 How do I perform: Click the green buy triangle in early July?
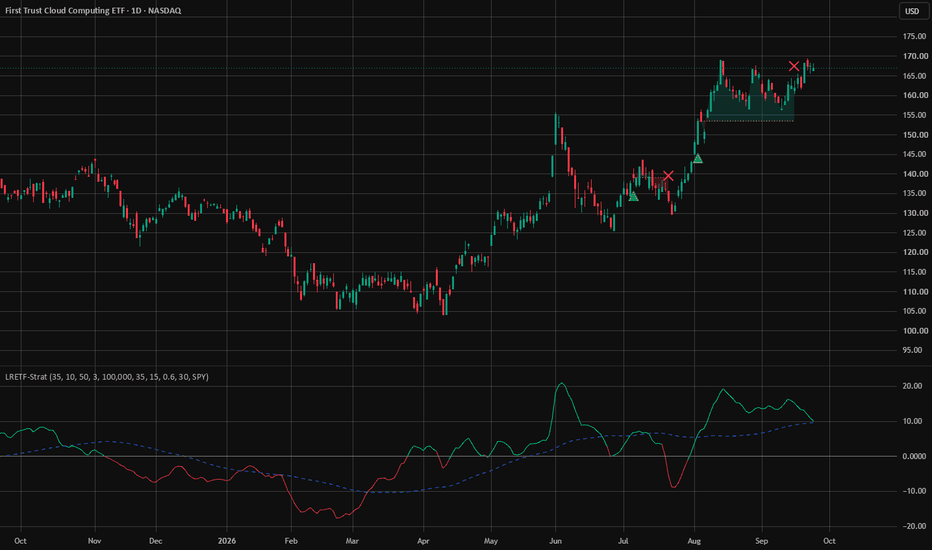coord(633,196)
